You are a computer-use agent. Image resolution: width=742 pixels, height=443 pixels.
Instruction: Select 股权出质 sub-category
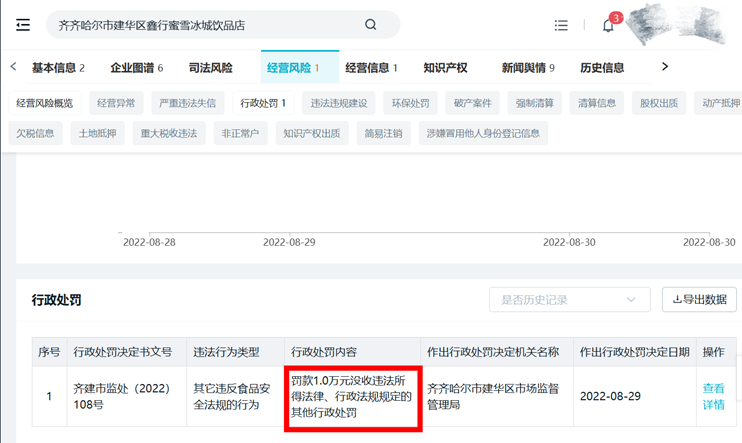click(659, 103)
